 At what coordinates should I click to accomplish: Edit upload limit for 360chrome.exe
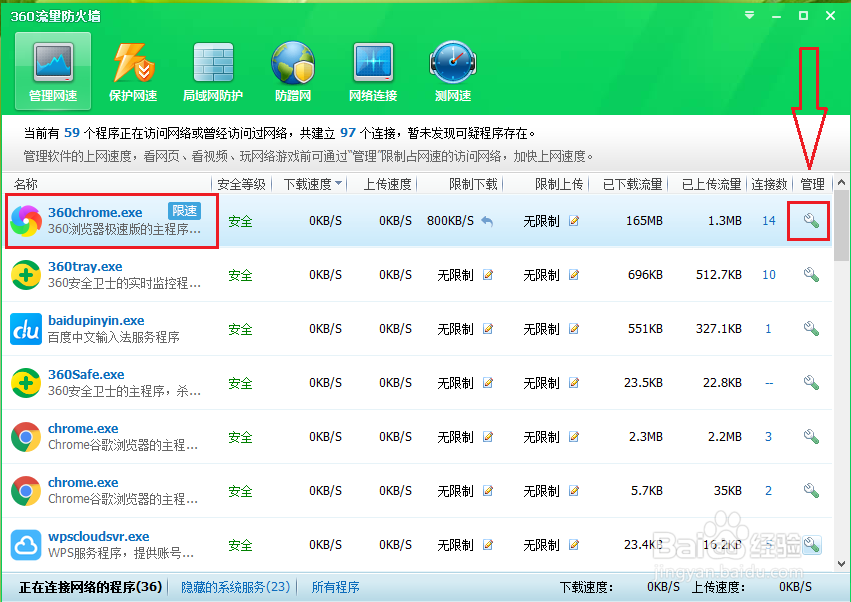[574, 220]
